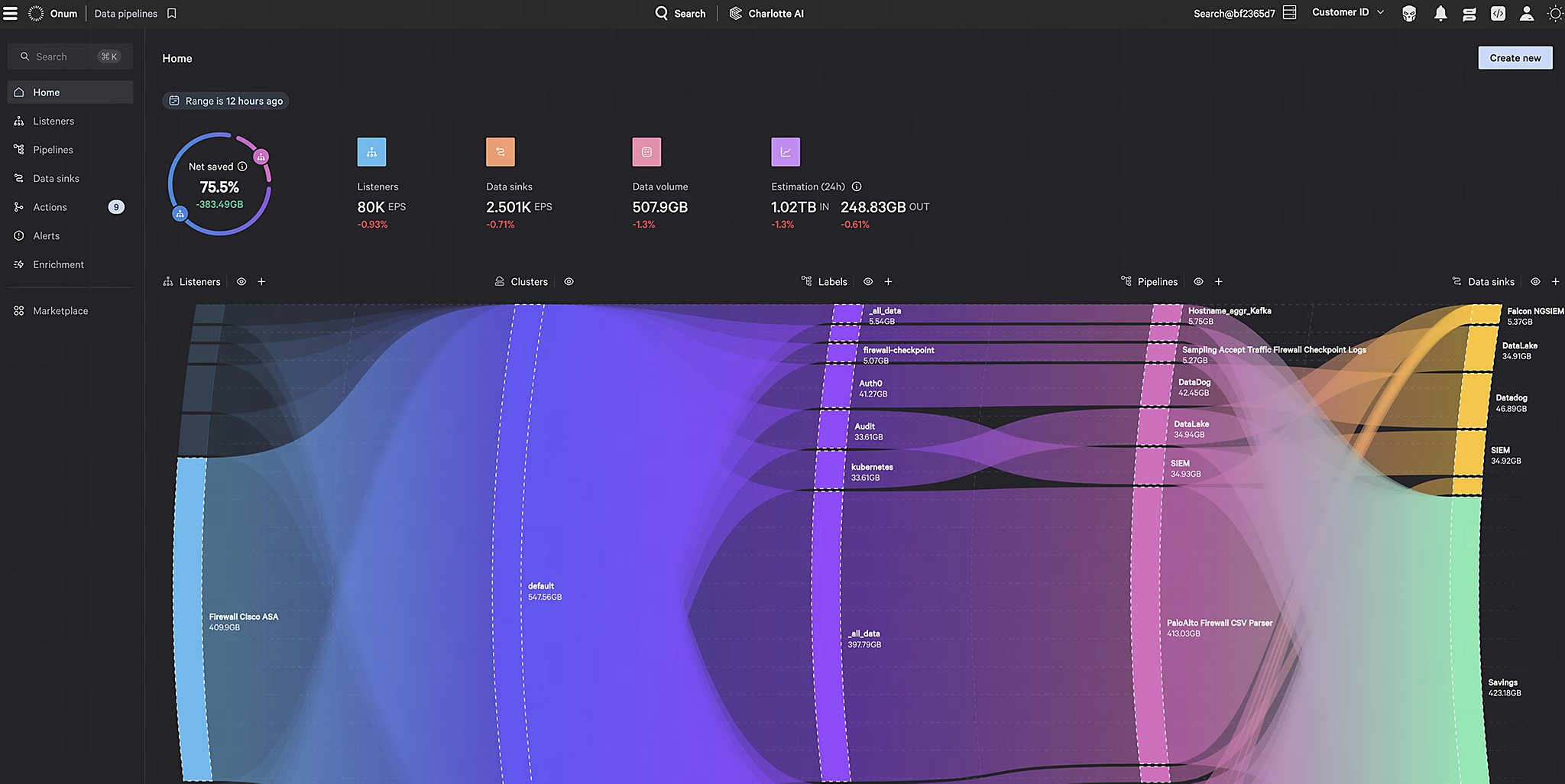Expand the Customer ID dropdown
The image size is (1565, 784).
point(1348,13)
